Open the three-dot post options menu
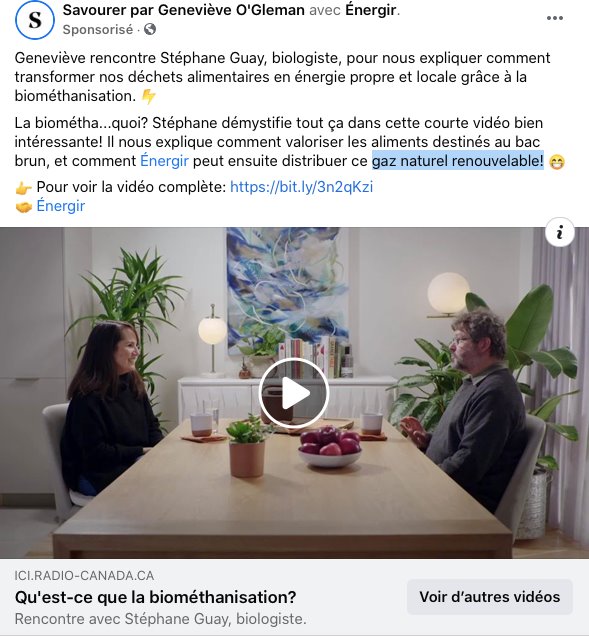The height and width of the screenshot is (637, 589). click(x=554, y=18)
